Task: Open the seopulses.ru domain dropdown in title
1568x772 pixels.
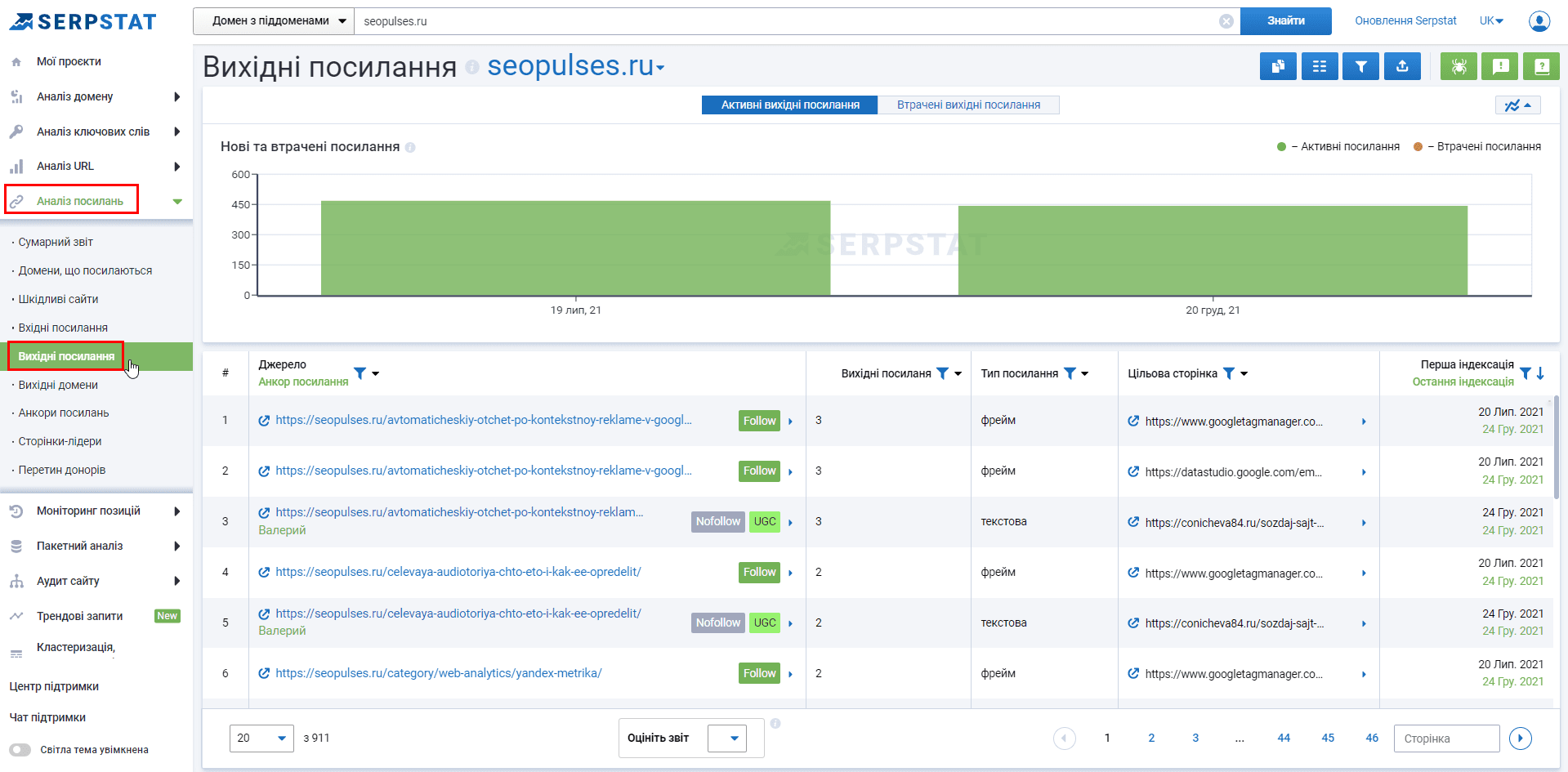Action: [576, 66]
